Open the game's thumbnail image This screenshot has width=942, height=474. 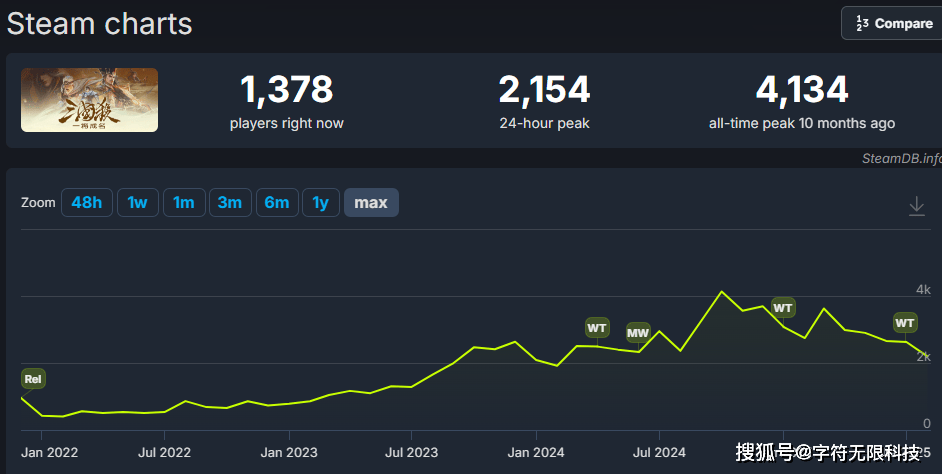coord(89,100)
